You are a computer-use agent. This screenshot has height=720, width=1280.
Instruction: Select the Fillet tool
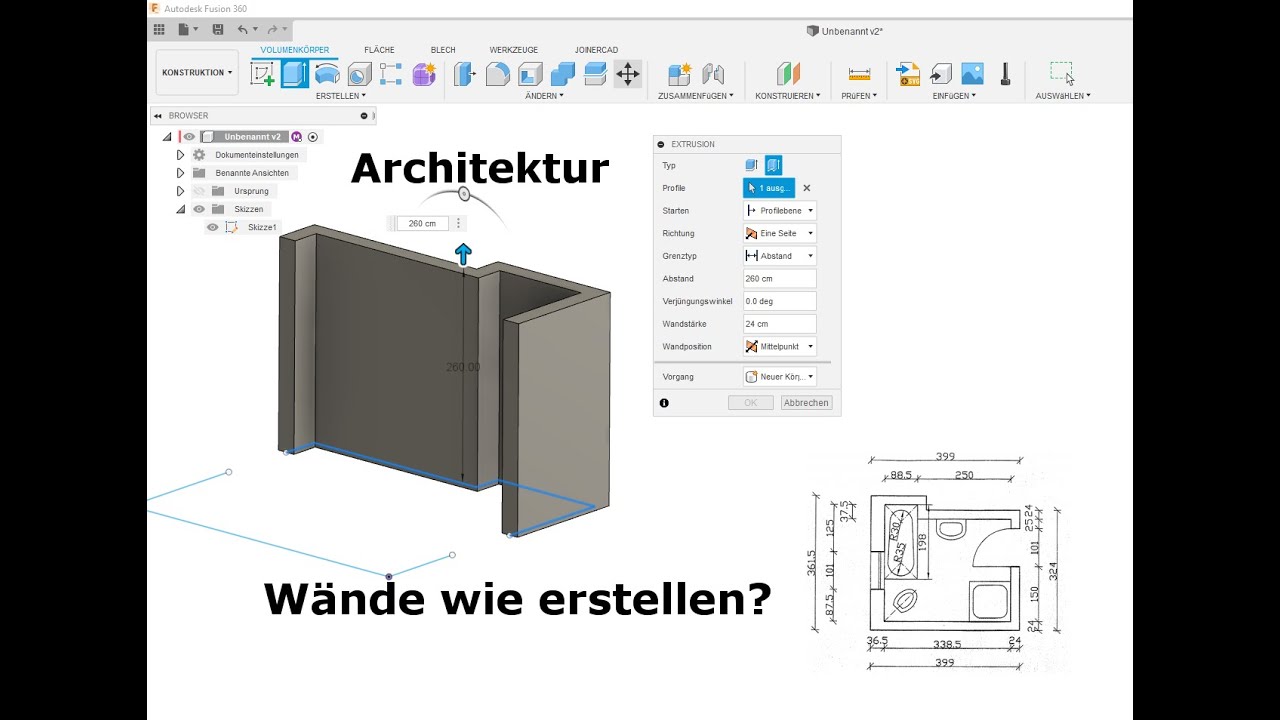[498, 74]
